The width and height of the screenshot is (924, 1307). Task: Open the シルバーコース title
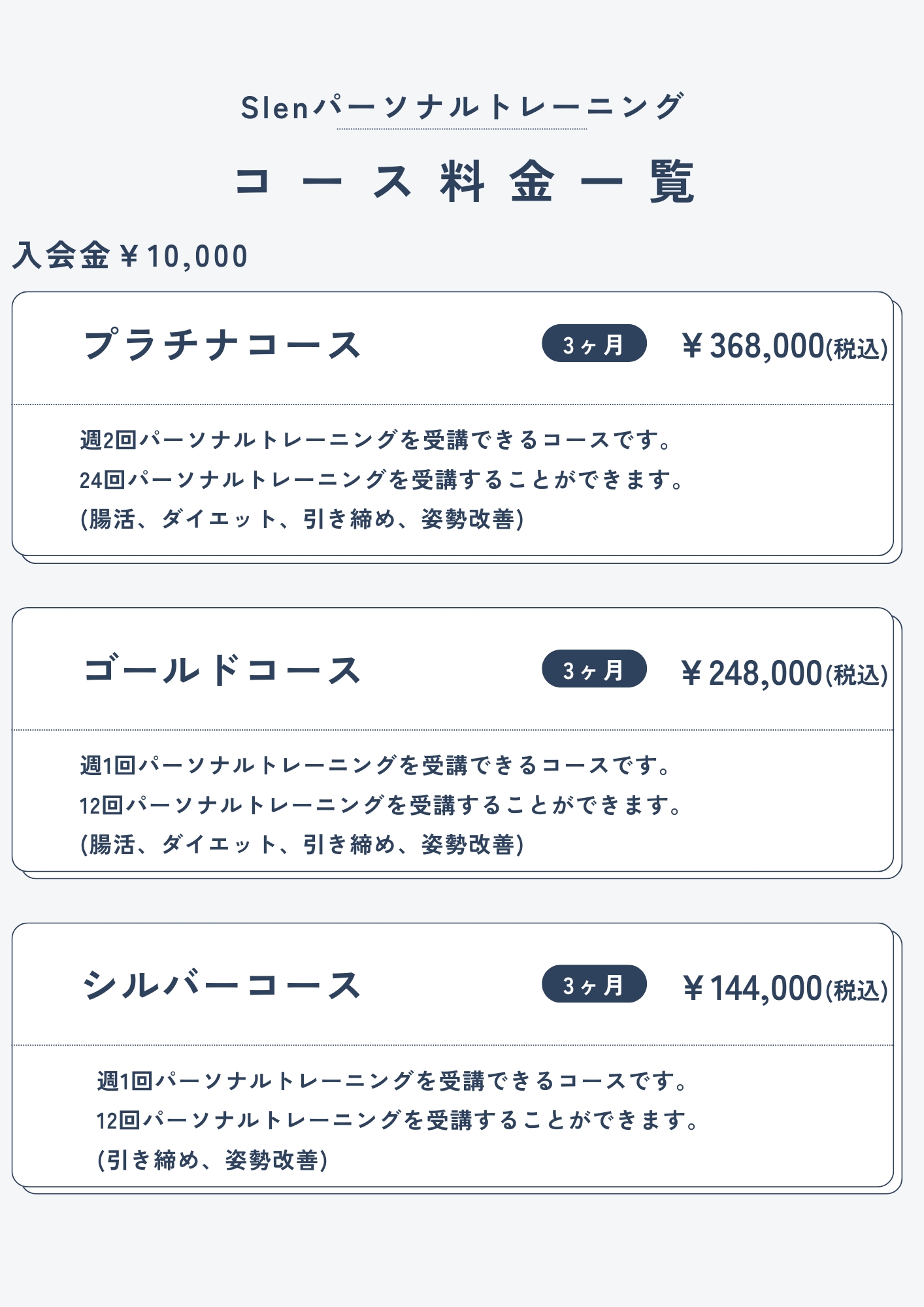[222, 985]
